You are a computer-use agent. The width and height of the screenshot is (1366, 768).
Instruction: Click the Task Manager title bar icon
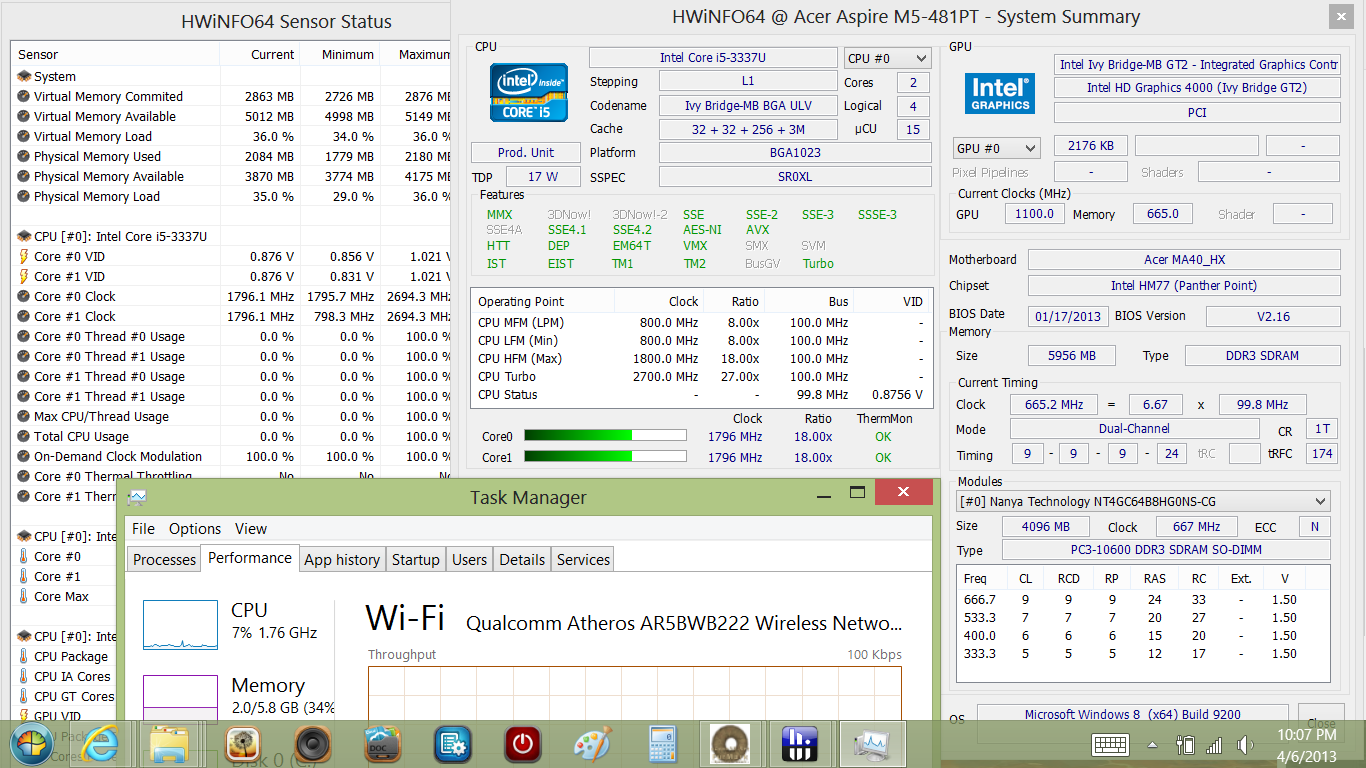[138, 497]
